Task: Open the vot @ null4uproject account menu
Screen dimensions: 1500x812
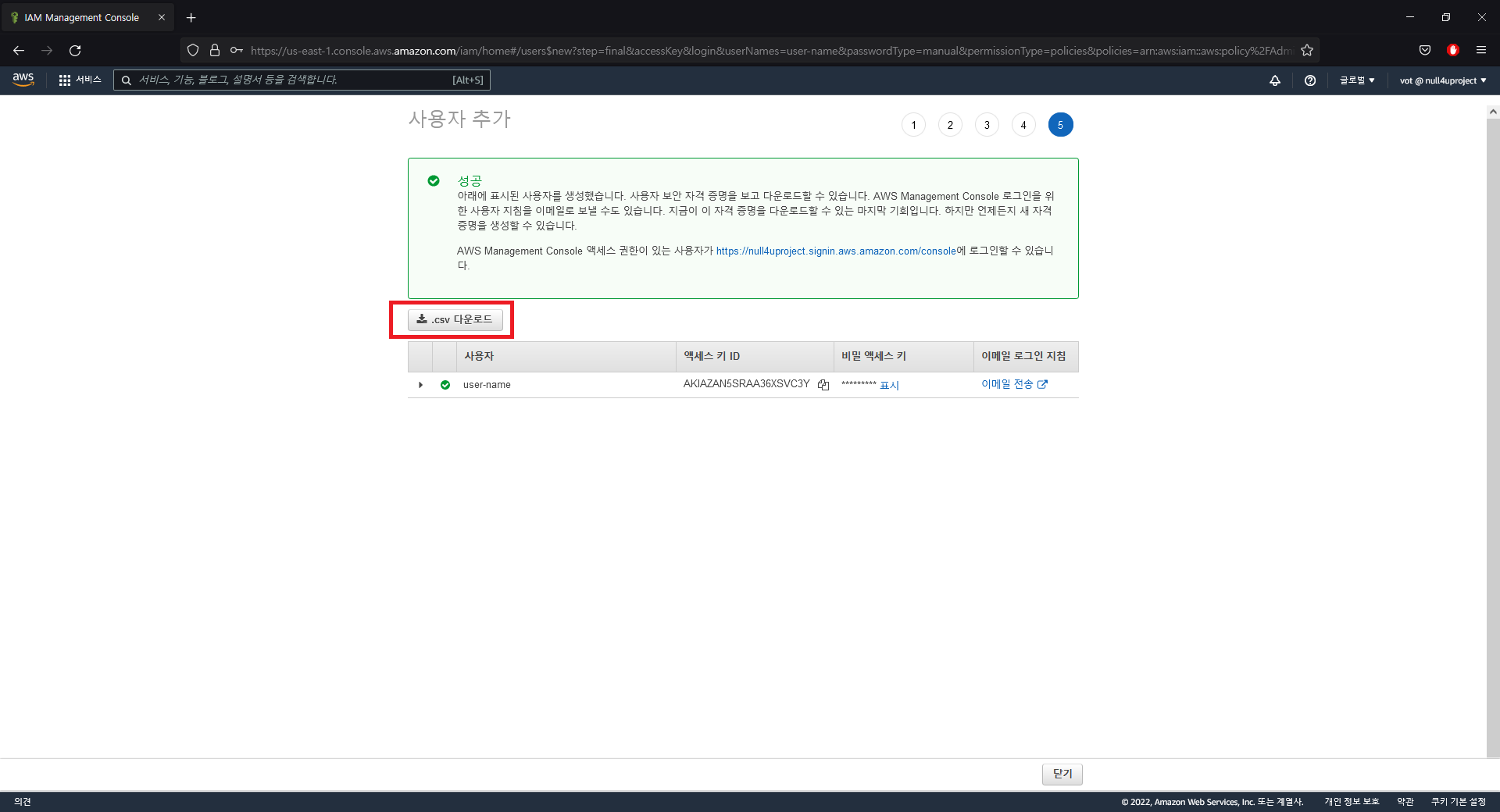Action: tap(1443, 80)
